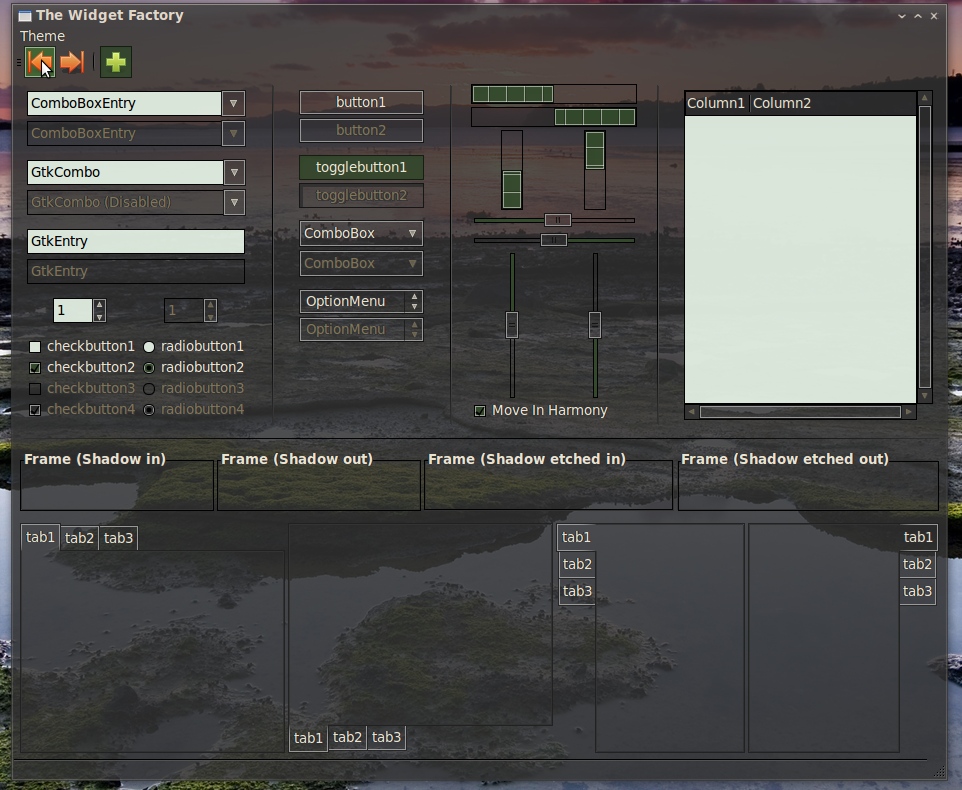Click the disabled button2
962x790 pixels.
point(361,131)
